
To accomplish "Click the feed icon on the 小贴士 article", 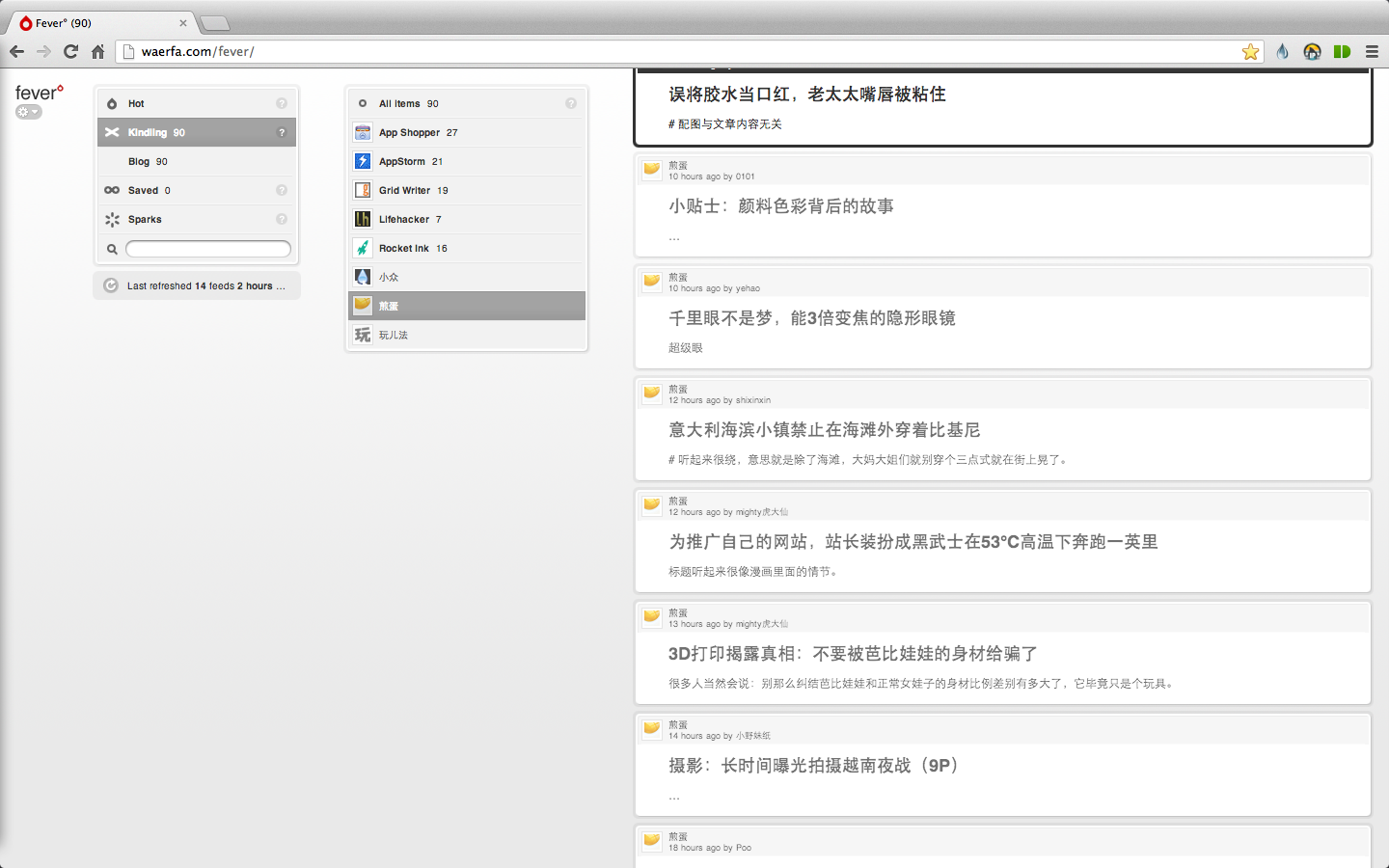I will click(652, 170).
